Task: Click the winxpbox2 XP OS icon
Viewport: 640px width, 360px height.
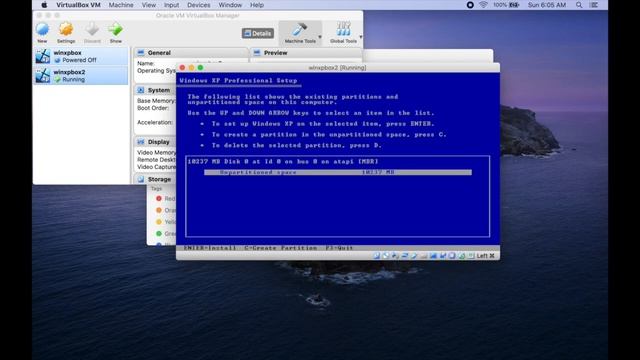Action: point(43,76)
